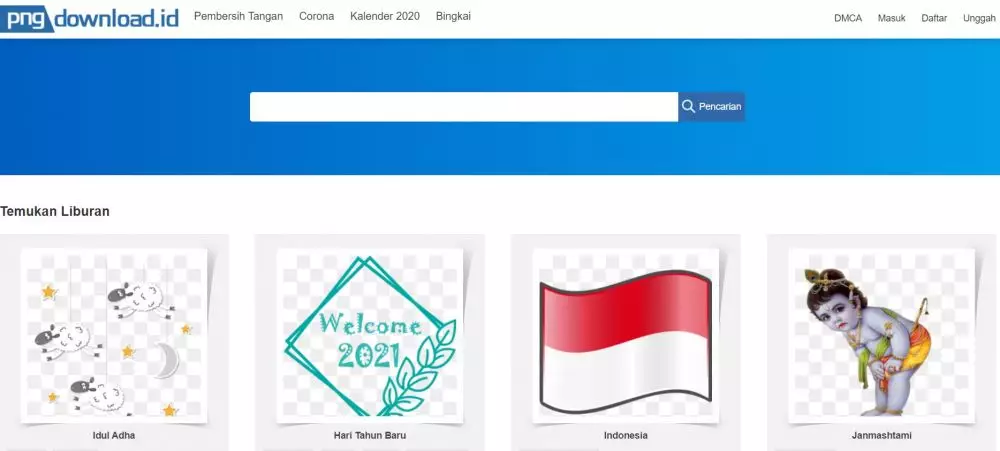Click Unggah to upload an image

coord(979,18)
